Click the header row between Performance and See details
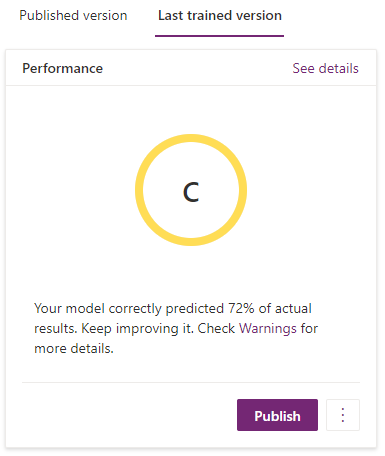 click(197, 68)
